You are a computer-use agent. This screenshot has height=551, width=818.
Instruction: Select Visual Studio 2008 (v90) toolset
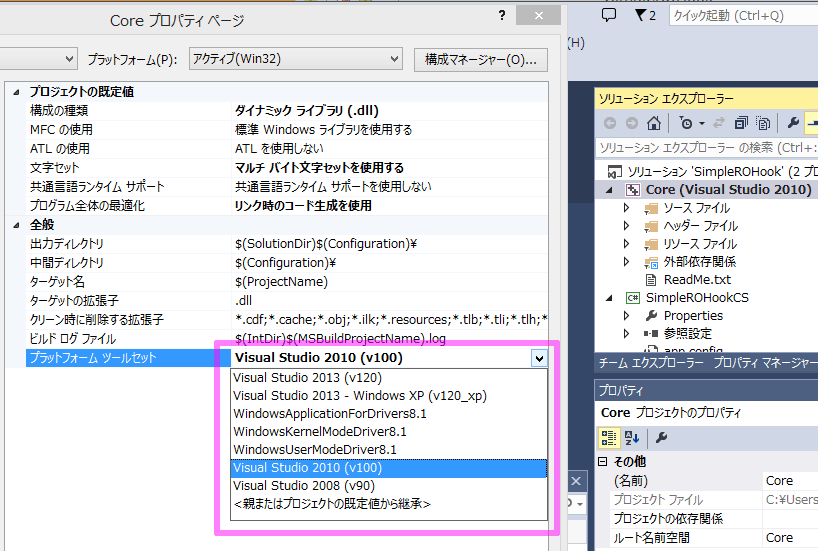[x=389, y=486]
